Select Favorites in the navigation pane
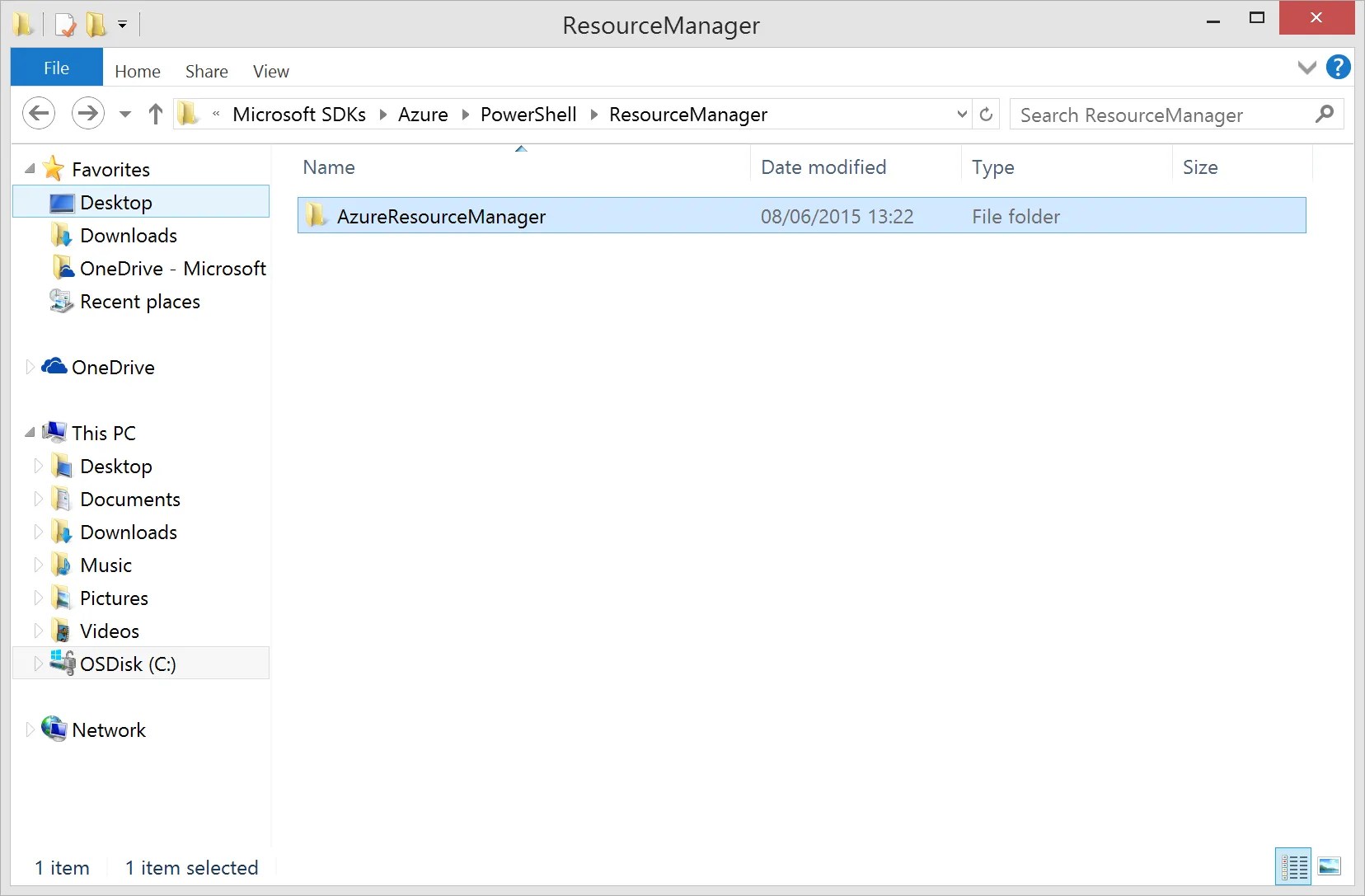The image size is (1365, 896). 110,170
